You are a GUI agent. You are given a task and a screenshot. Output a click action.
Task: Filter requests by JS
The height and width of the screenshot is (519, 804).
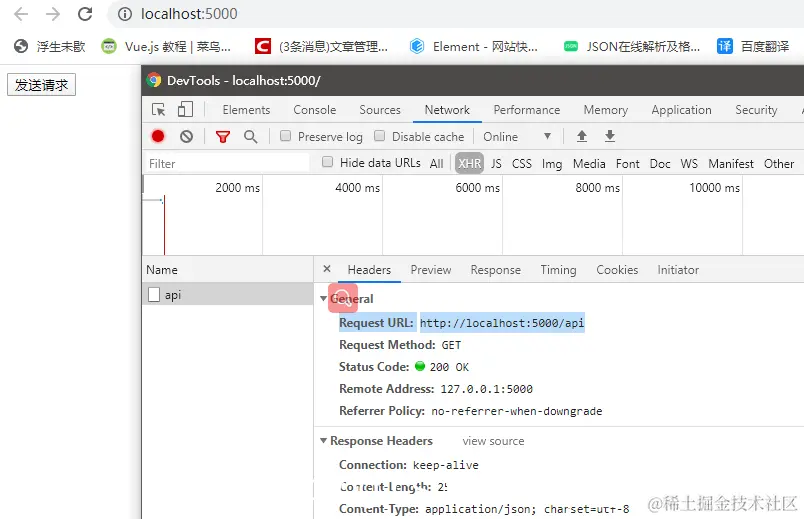click(x=496, y=164)
